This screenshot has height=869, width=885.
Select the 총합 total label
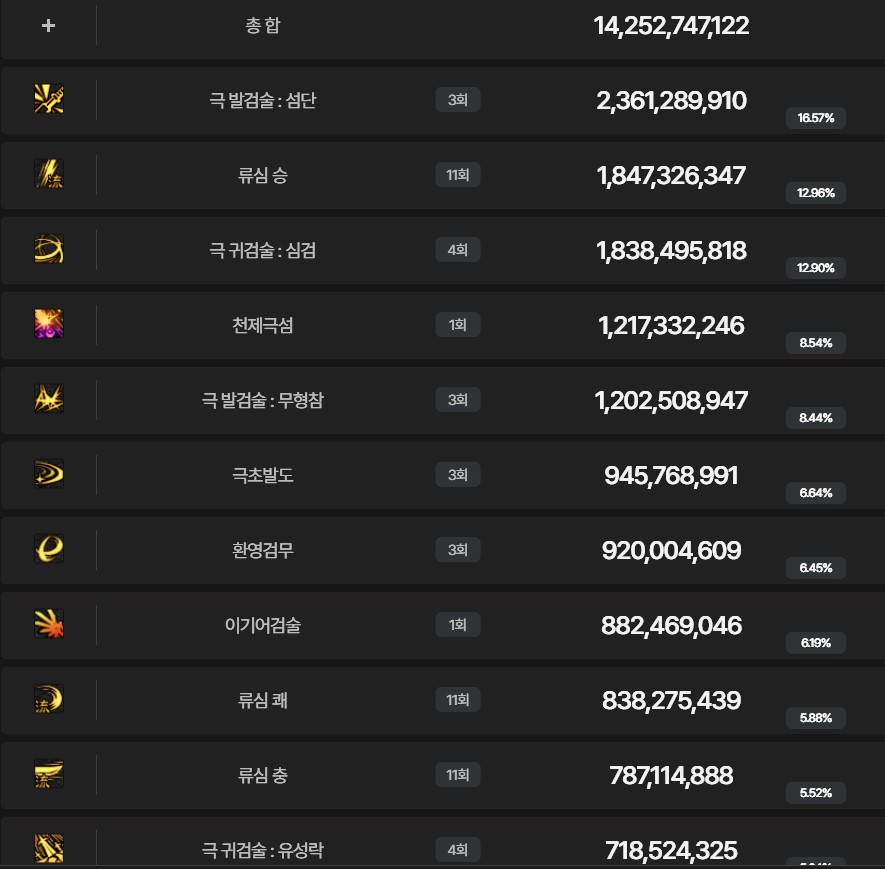click(x=263, y=25)
